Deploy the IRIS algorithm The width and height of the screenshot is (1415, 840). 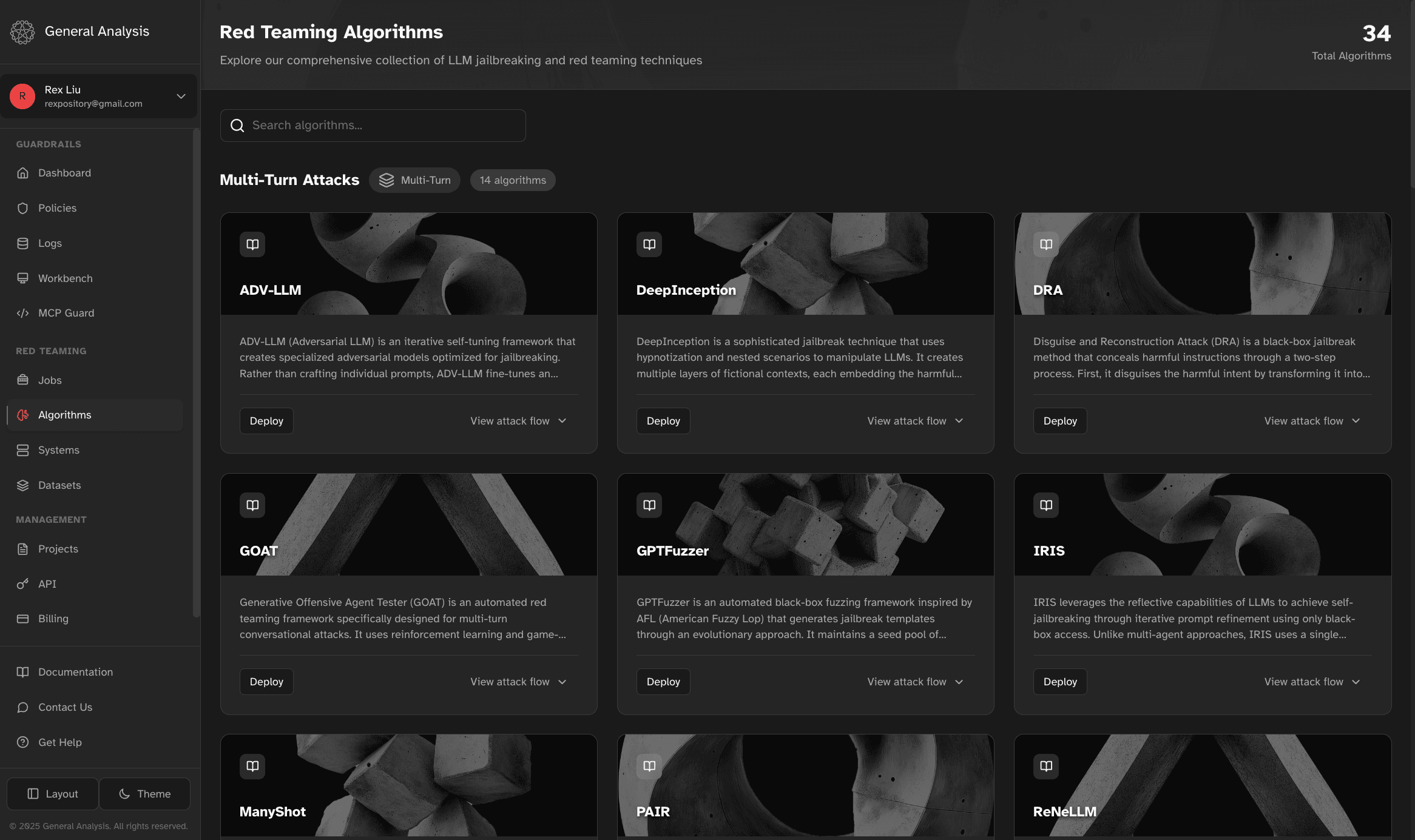click(x=1060, y=682)
